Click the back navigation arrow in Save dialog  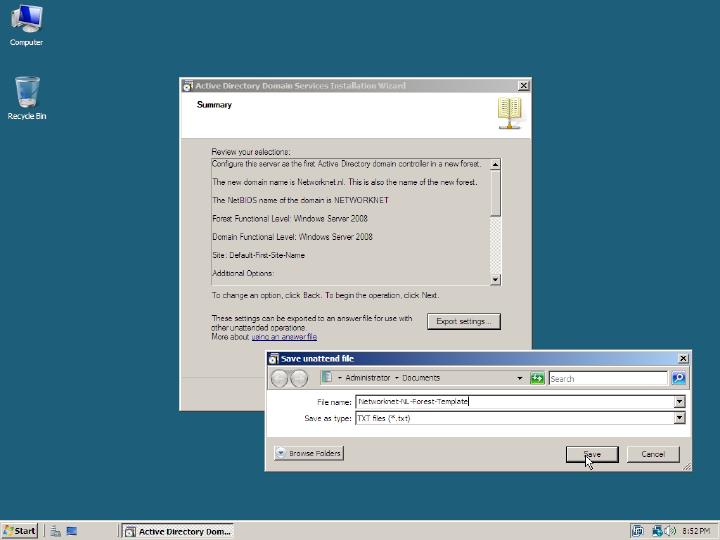tap(279, 378)
